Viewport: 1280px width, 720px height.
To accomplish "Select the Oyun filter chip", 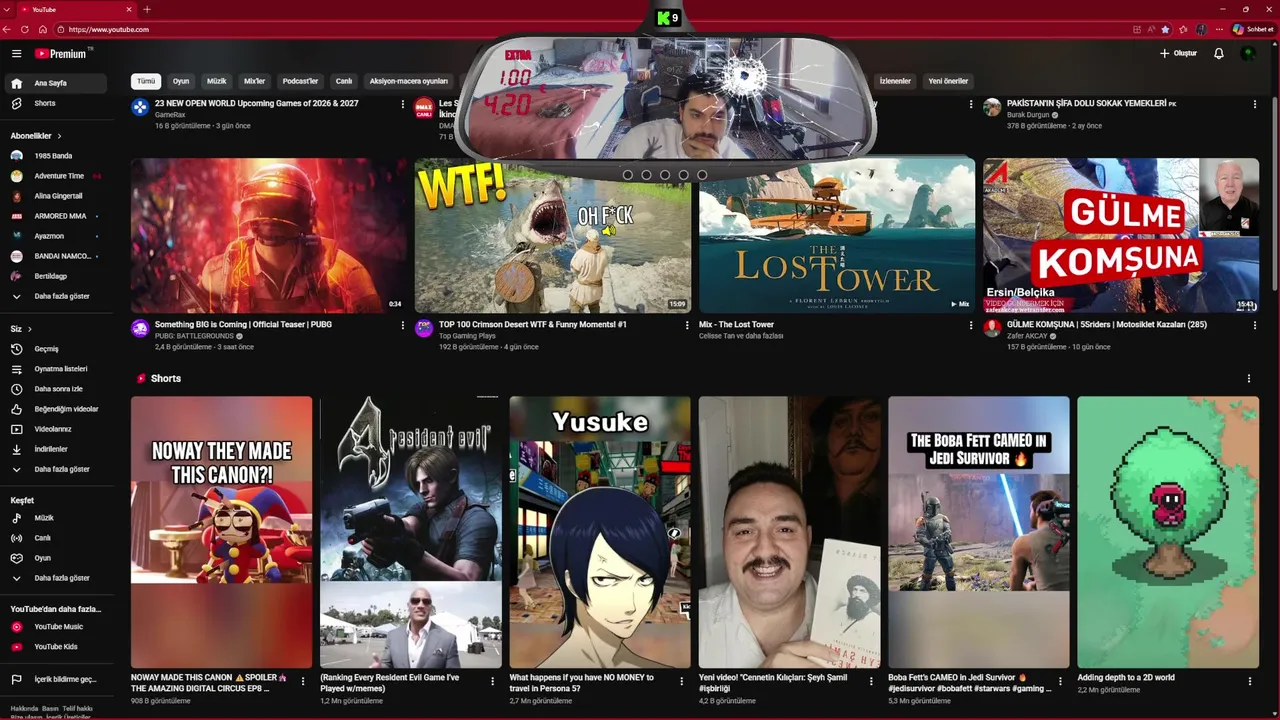I will pos(181,81).
